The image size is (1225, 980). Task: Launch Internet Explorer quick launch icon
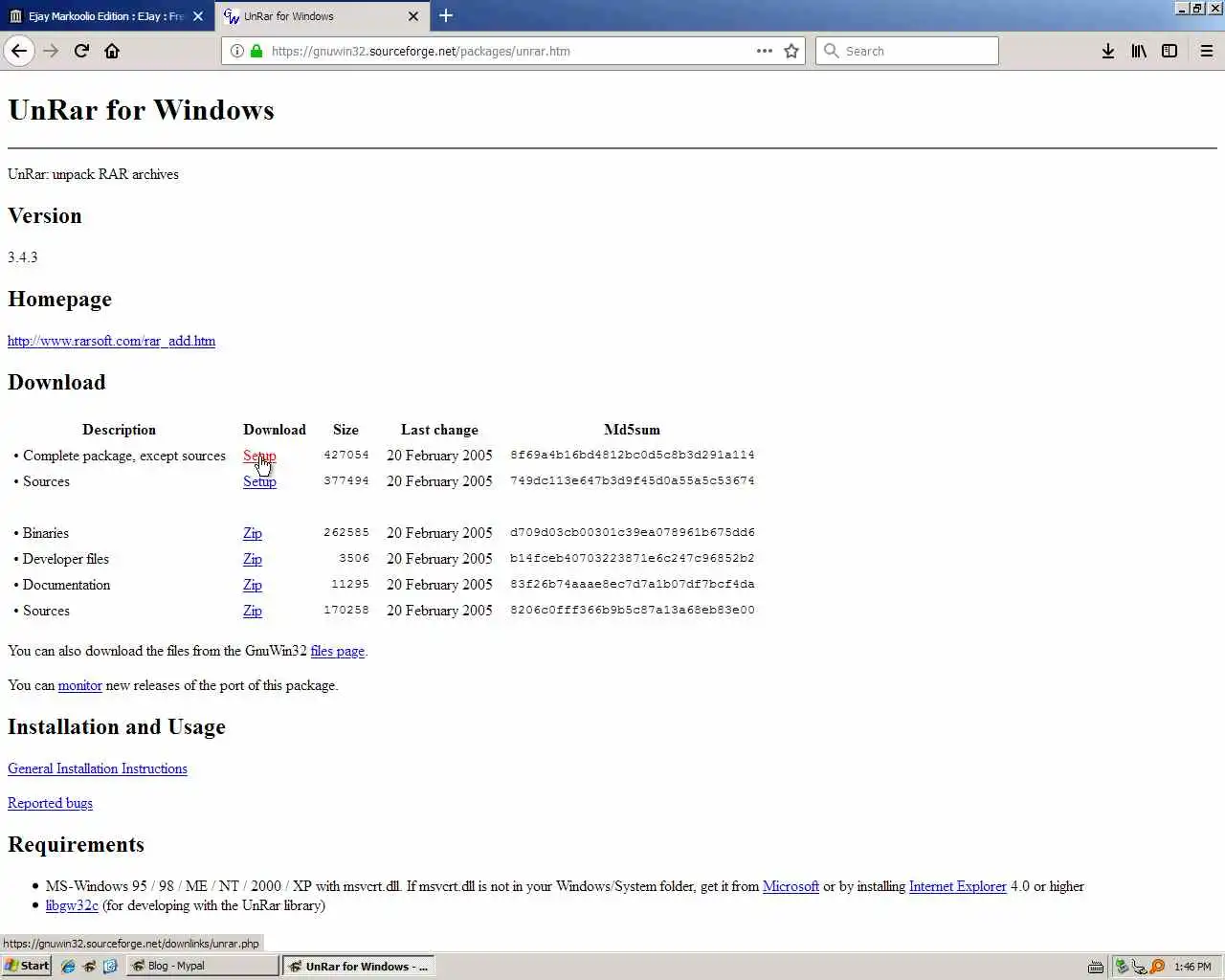68,967
